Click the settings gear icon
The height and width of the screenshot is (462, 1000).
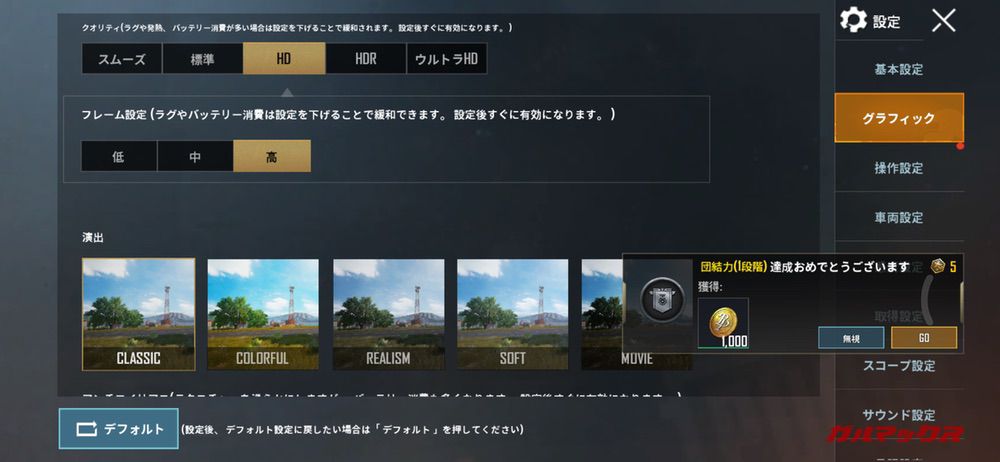click(853, 20)
